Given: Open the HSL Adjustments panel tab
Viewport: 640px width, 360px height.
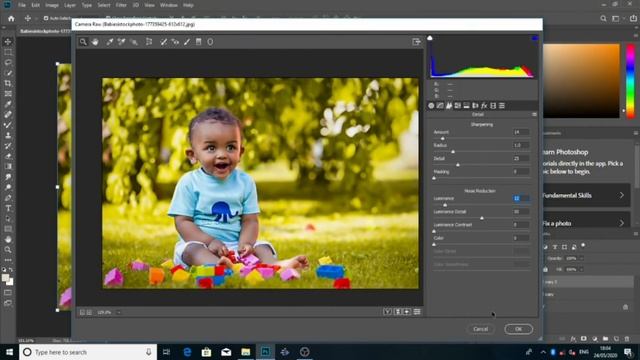Looking at the screenshot, I should tap(458, 106).
